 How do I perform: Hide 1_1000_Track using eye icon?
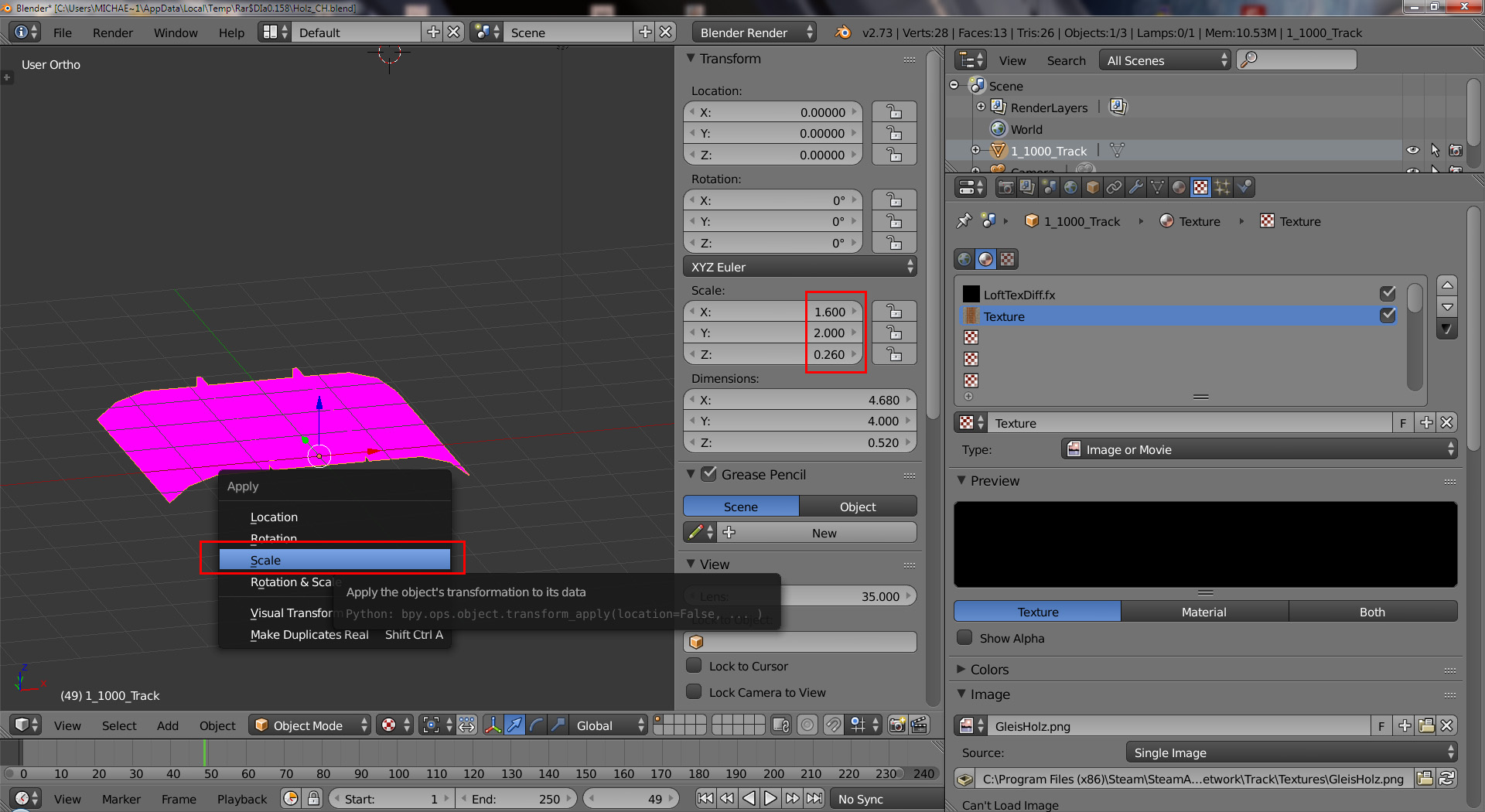pyautogui.click(x=1412, y=151)
